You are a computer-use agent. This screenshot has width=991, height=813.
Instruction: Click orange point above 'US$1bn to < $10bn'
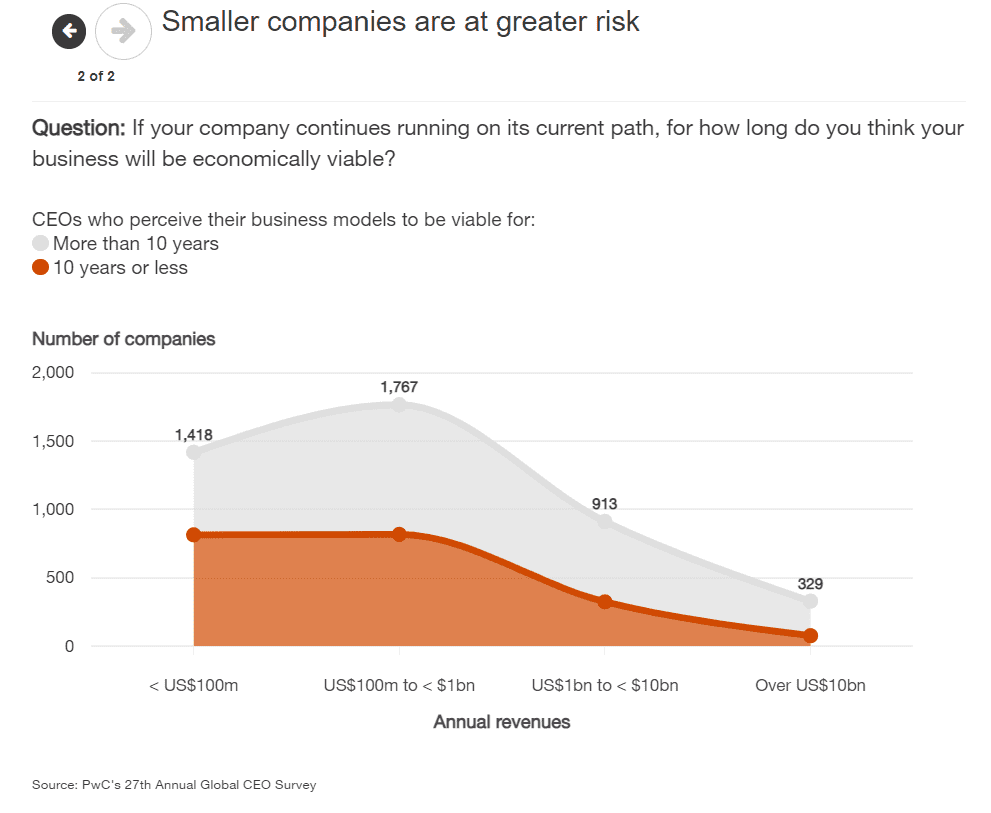pyautogui.click(x=605, y=602)
